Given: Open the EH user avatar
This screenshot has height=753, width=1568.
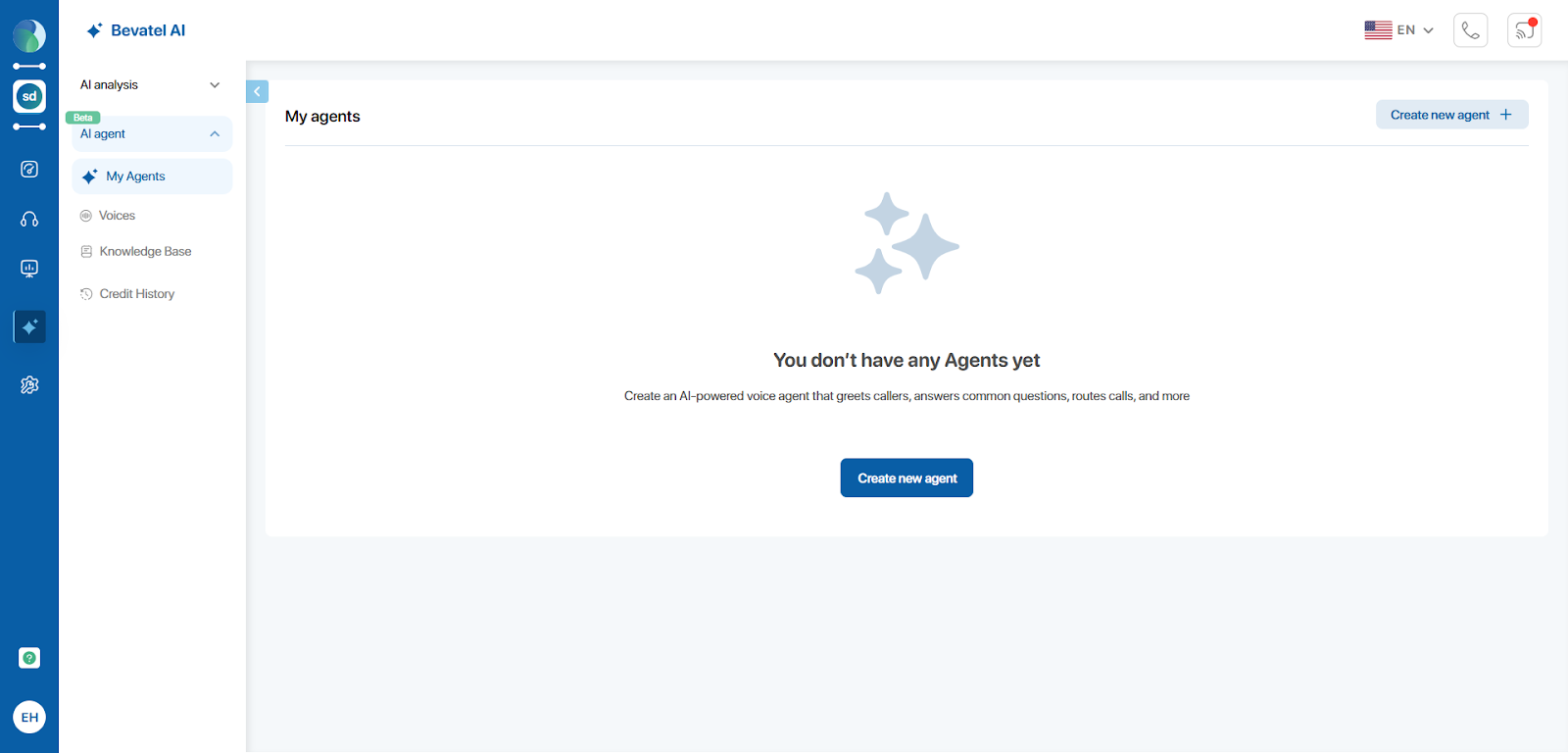Looking at the screenshot, I should [x=29, y=717].
